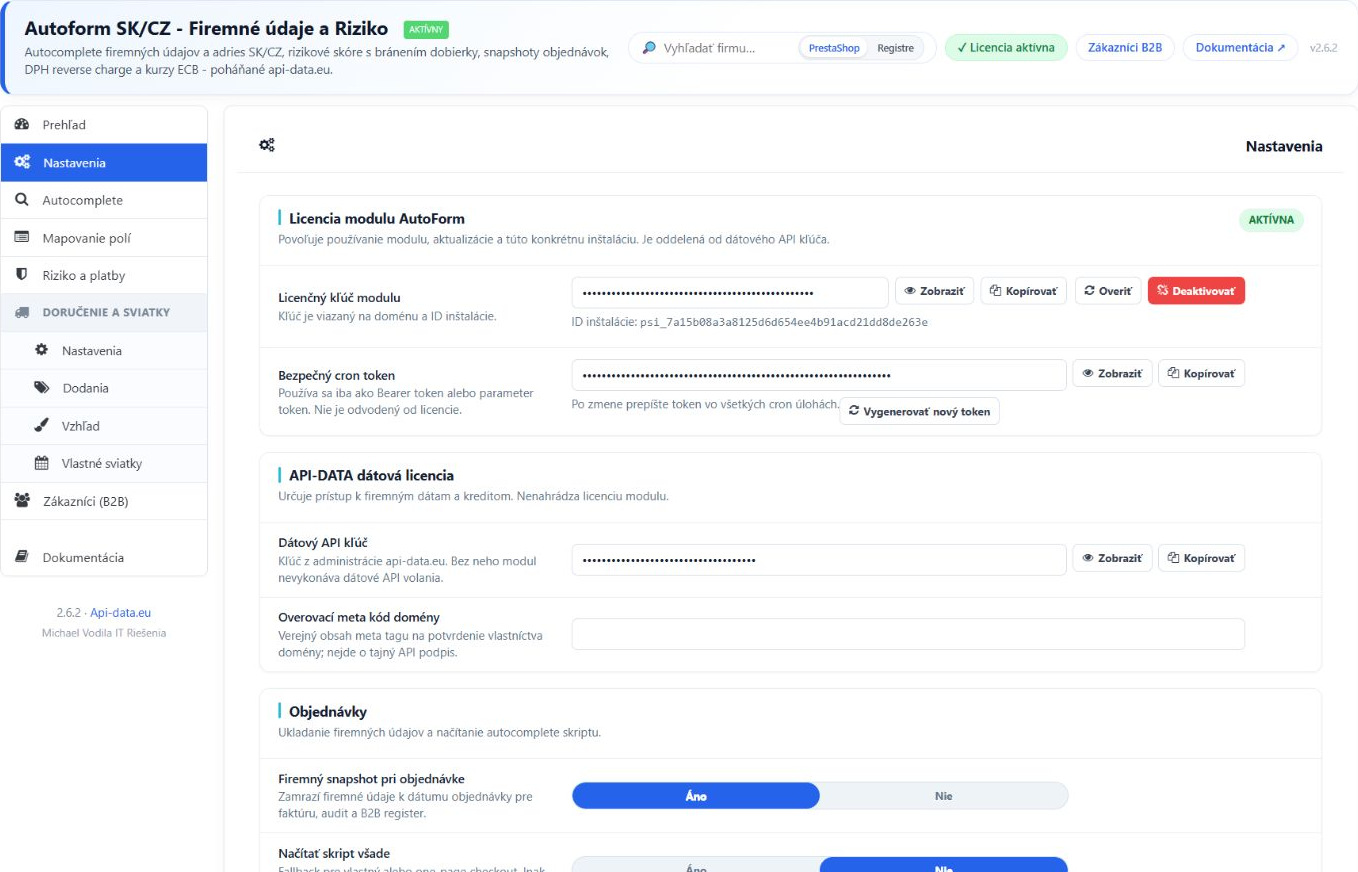Click the dashboard icon next to Prehľad

(22, 125)
